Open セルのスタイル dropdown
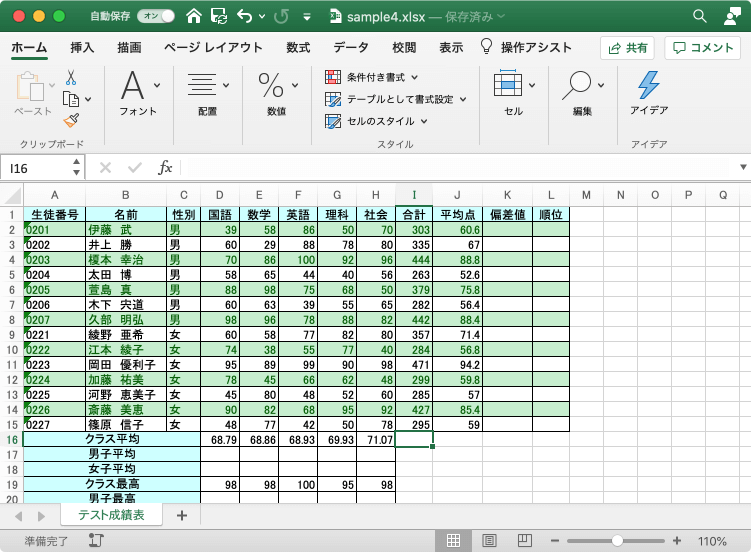 pos(376,121)
